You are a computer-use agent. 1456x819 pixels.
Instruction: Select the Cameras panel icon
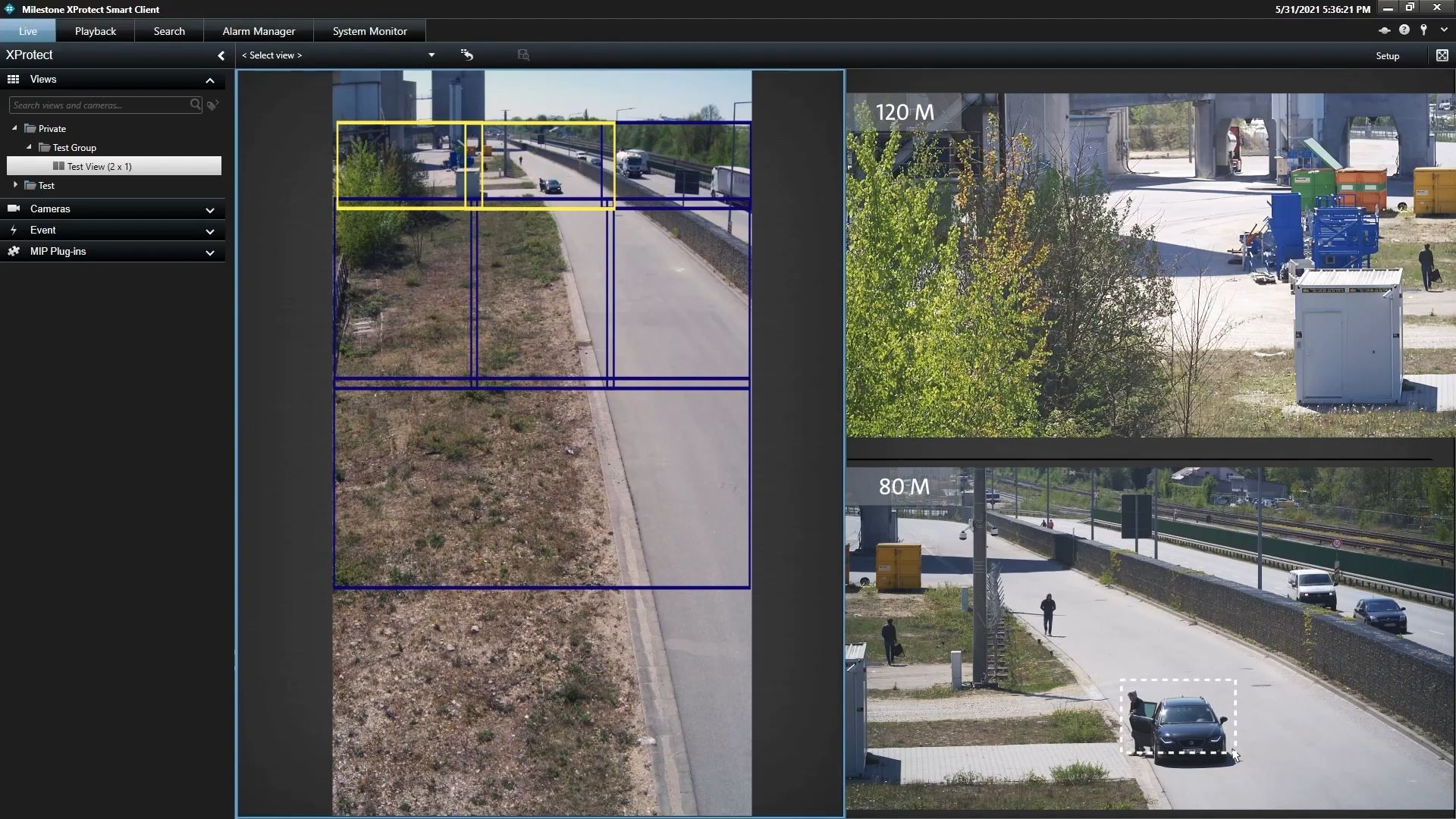(14, 209)
